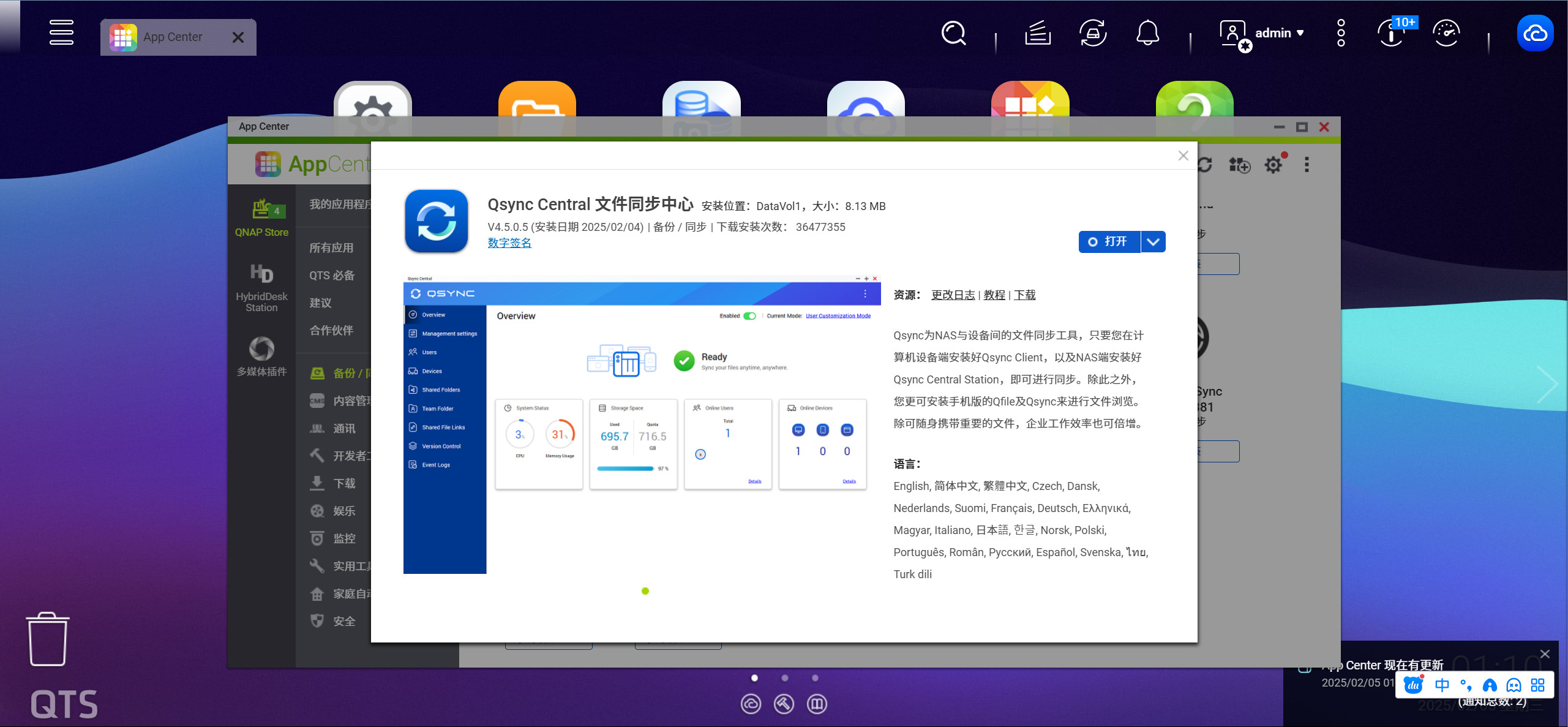The image size is (1568, 727).
Task: Click the blue myQNAPcloud cloud icon
Action: (1535, 33)
